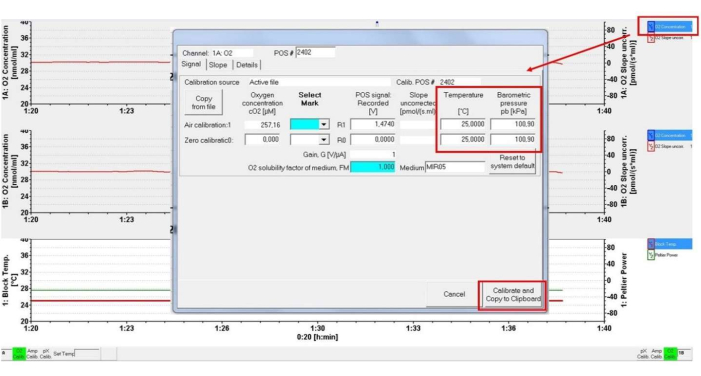Click Calibrate and Copy to Clipboard
This screenshot has height=376, width=701.
pos(513,295)
